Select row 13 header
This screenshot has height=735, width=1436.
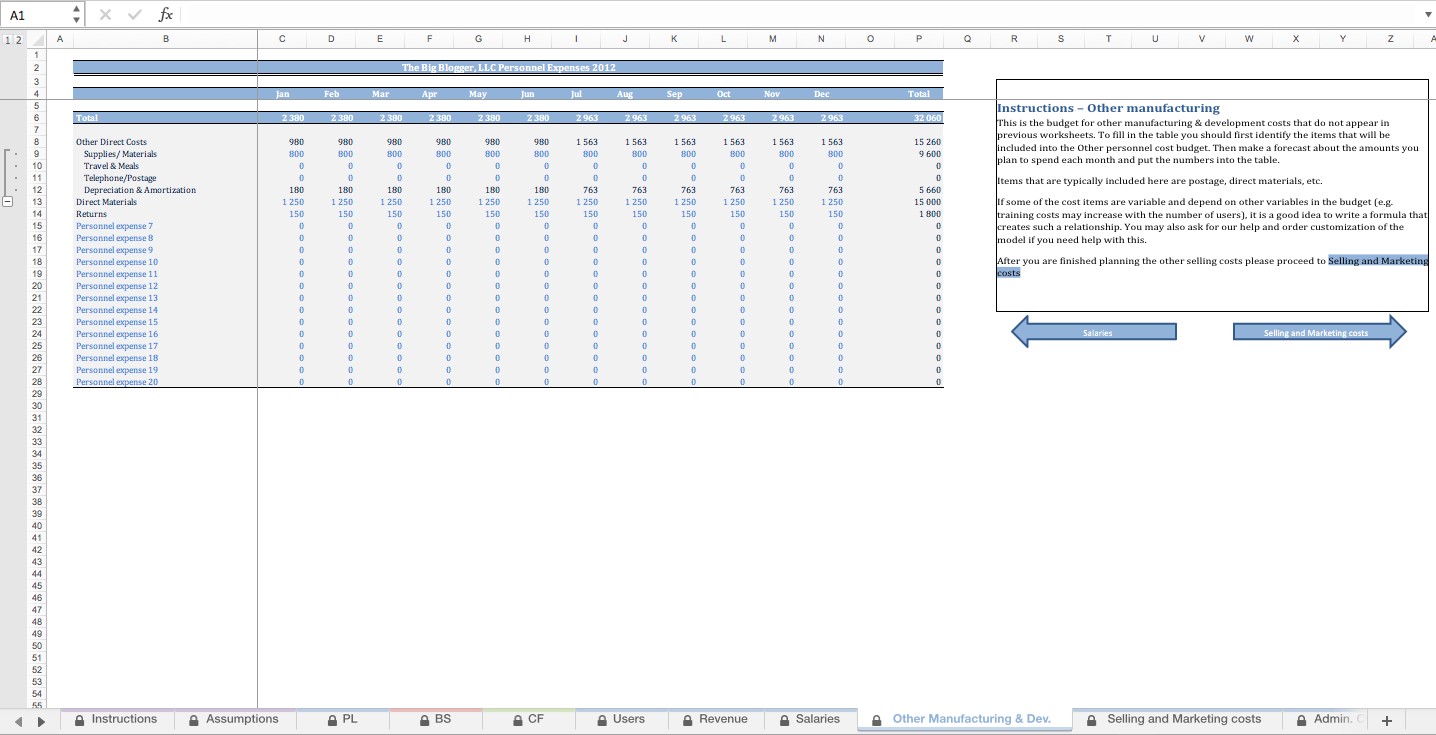coord(36,202)
